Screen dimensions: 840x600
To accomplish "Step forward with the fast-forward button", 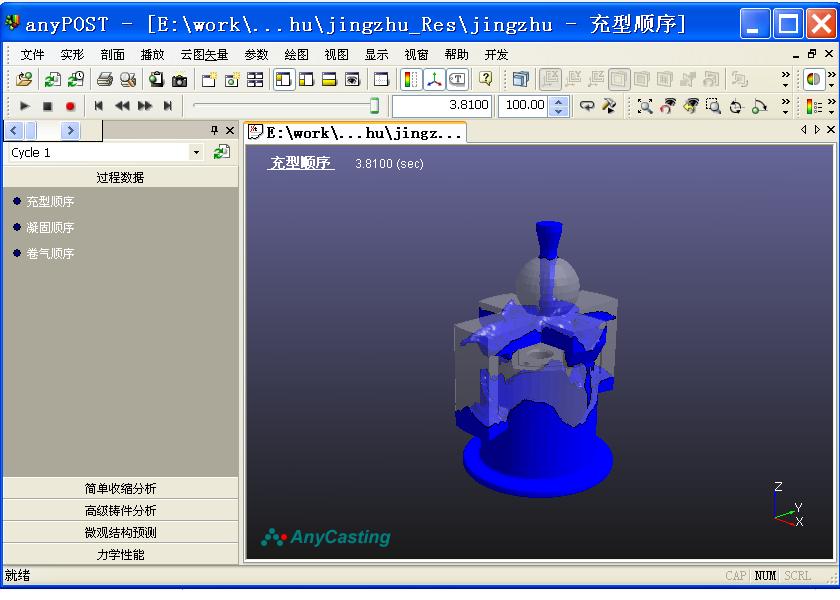I will pos(145,106).
